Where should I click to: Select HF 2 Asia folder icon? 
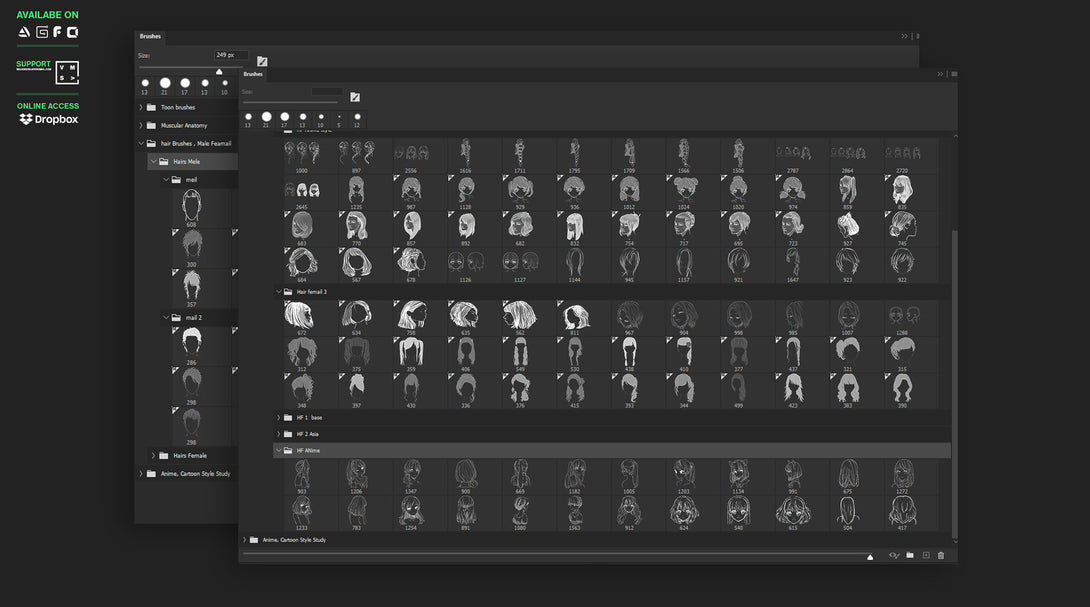coord(288,434)
